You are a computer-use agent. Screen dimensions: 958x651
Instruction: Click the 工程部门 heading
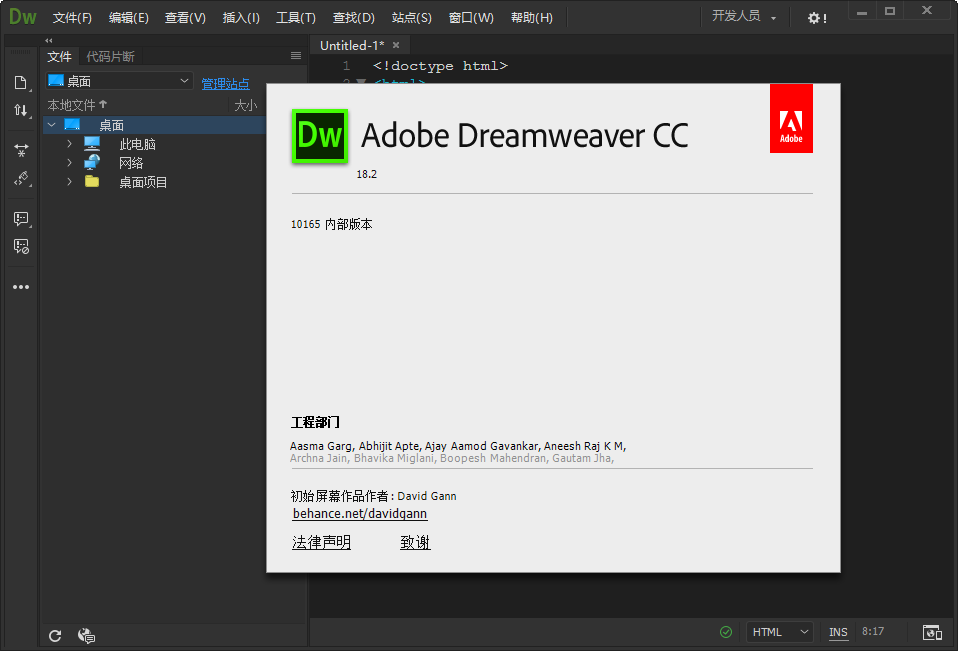[x=315, y=422]
